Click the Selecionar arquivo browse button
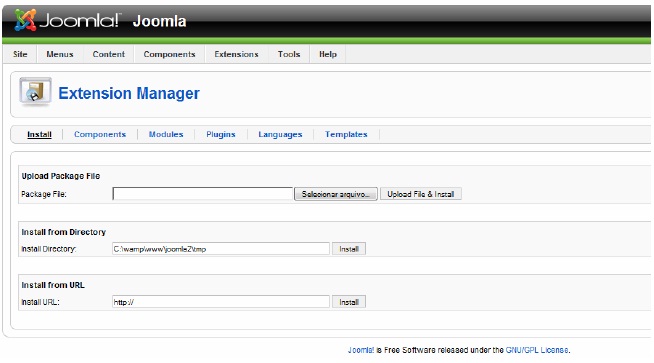This screenshot has height=363, width=654. pos(336,194)
